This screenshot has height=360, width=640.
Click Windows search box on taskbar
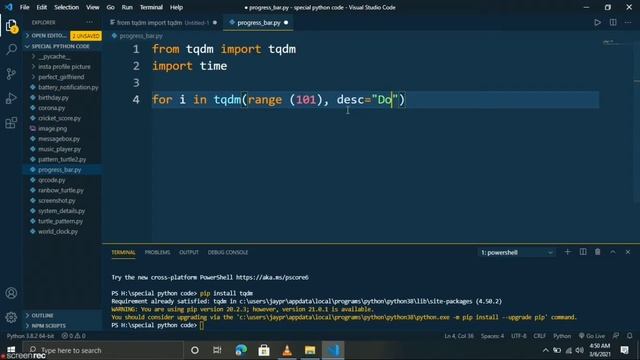point(103,350)
